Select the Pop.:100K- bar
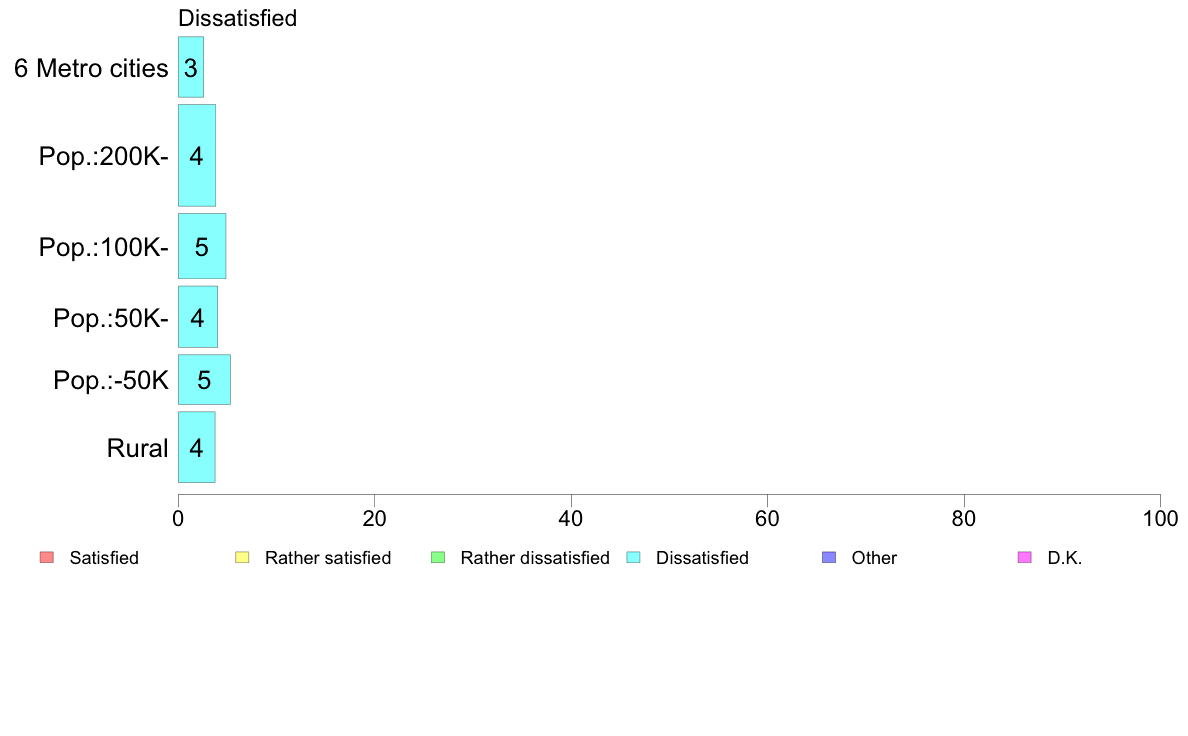This screenshot has height=736, width=1188. coord(202,246)
